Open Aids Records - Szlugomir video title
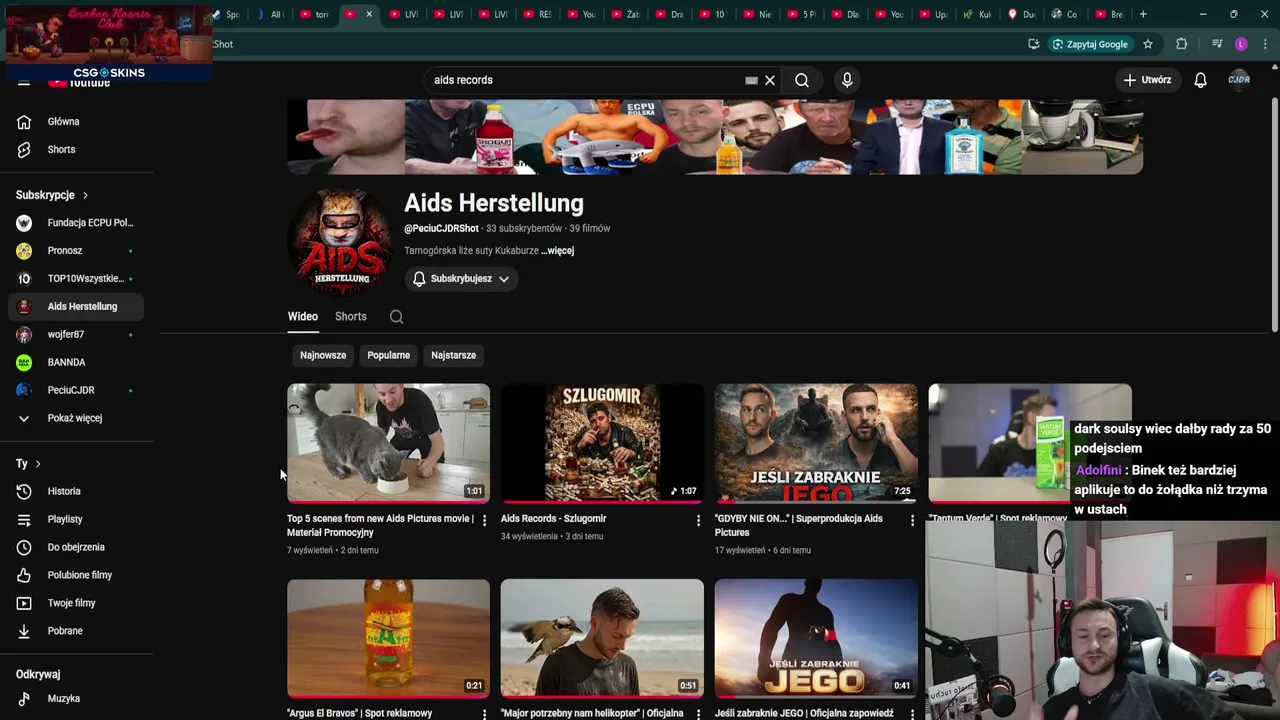Viewport: 1280px width, 720px height. pos(554,519)
